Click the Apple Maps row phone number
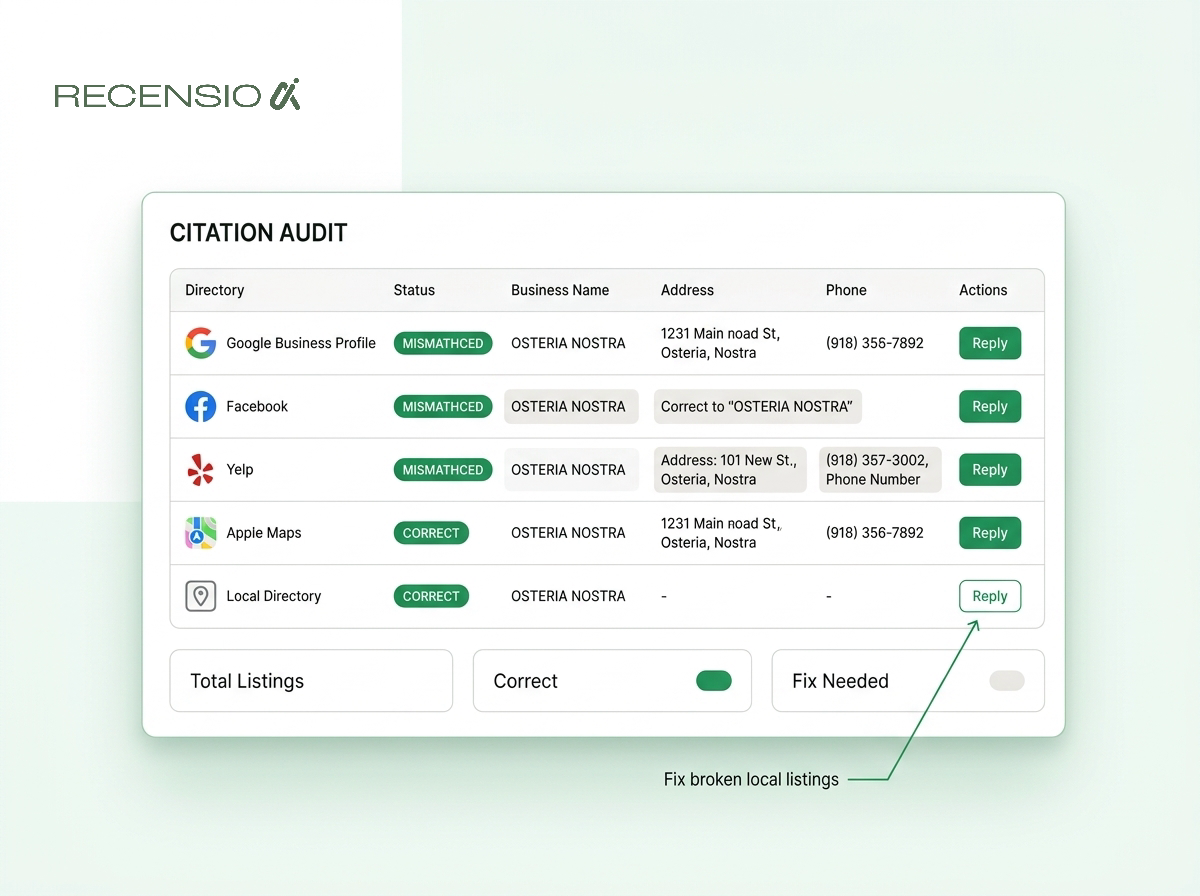 (875, 533)
